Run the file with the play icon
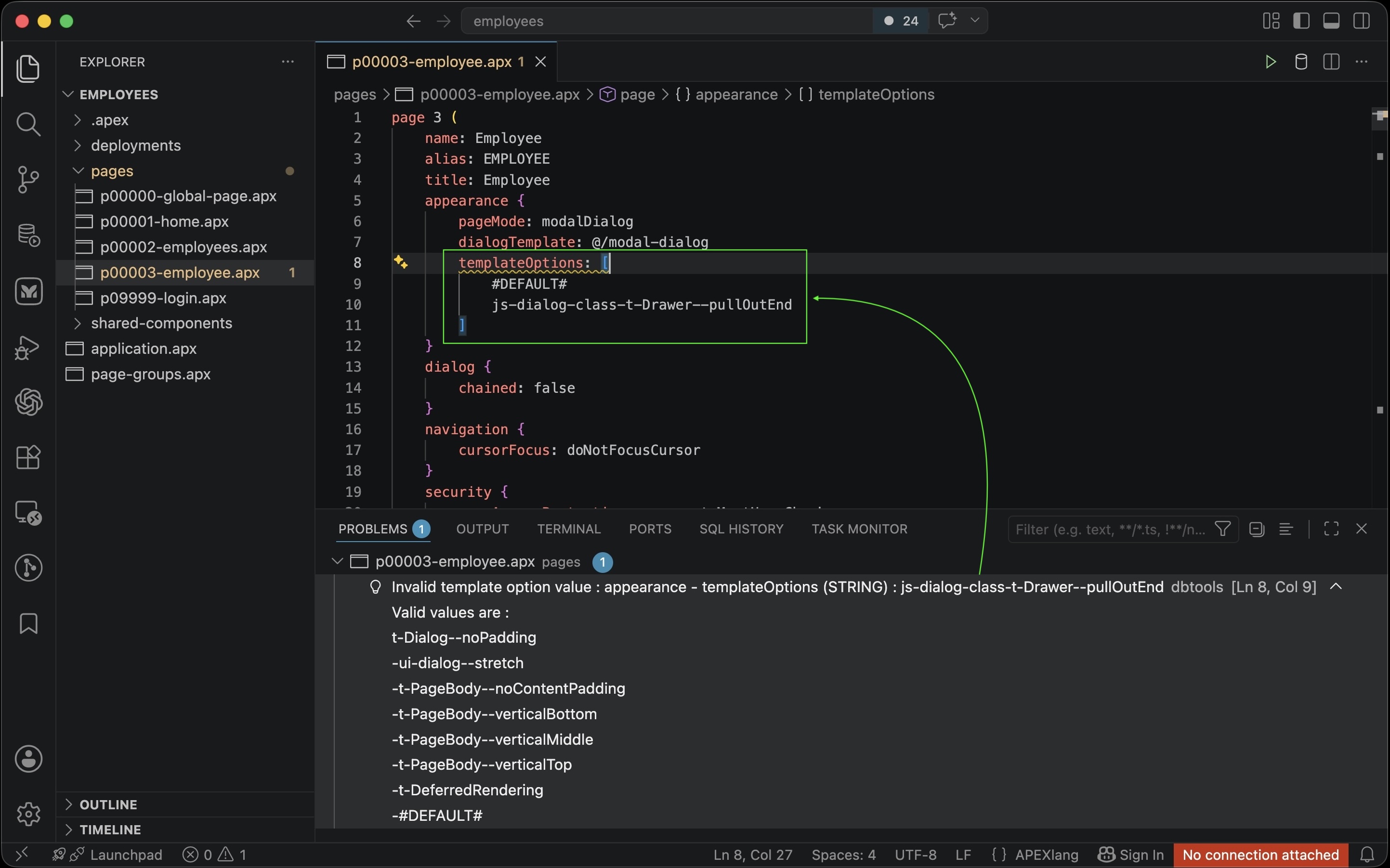This screenshot has height=868, width=1390. coord(1271,62)
